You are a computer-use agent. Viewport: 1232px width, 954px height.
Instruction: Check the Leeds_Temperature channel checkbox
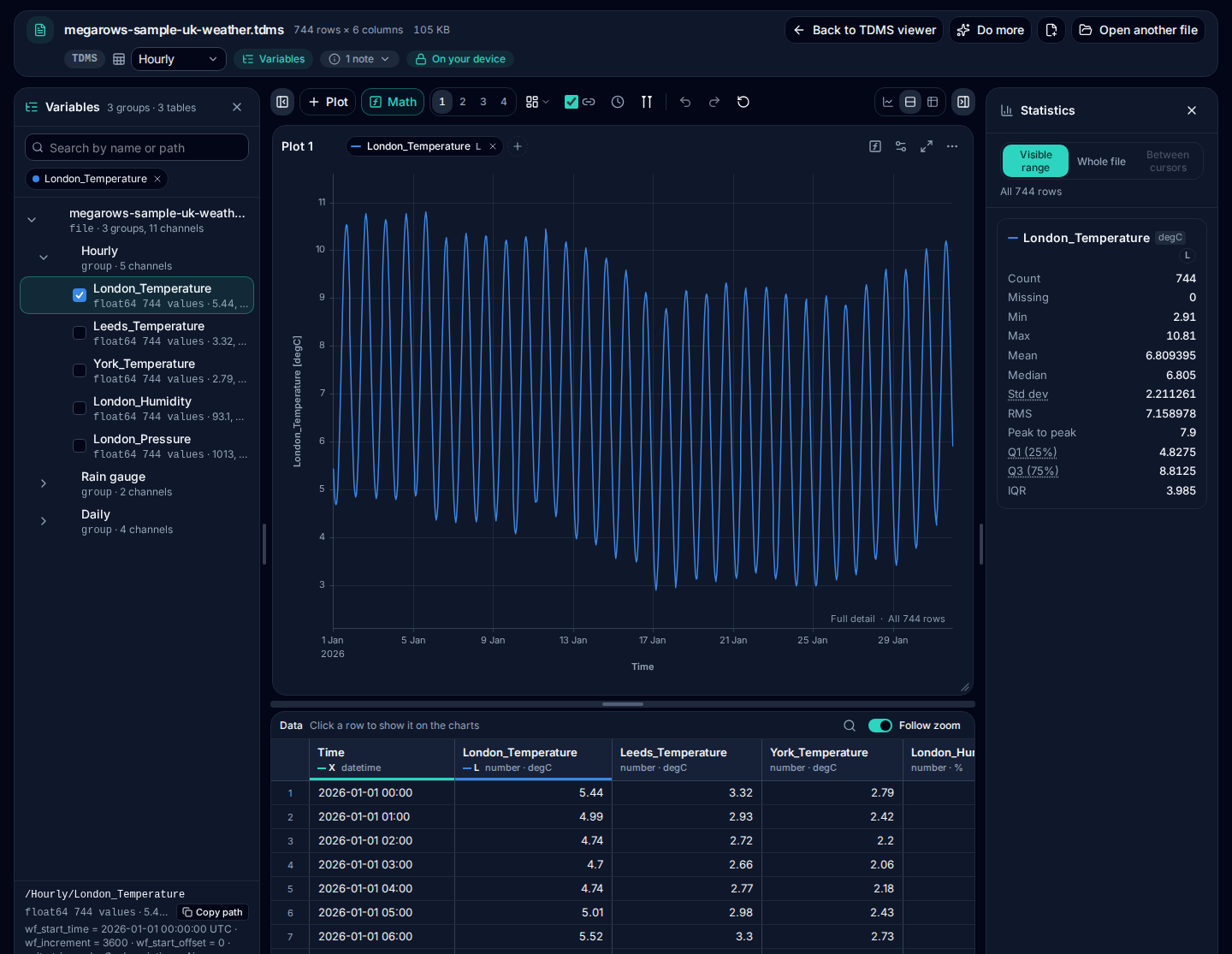(80, 333)
